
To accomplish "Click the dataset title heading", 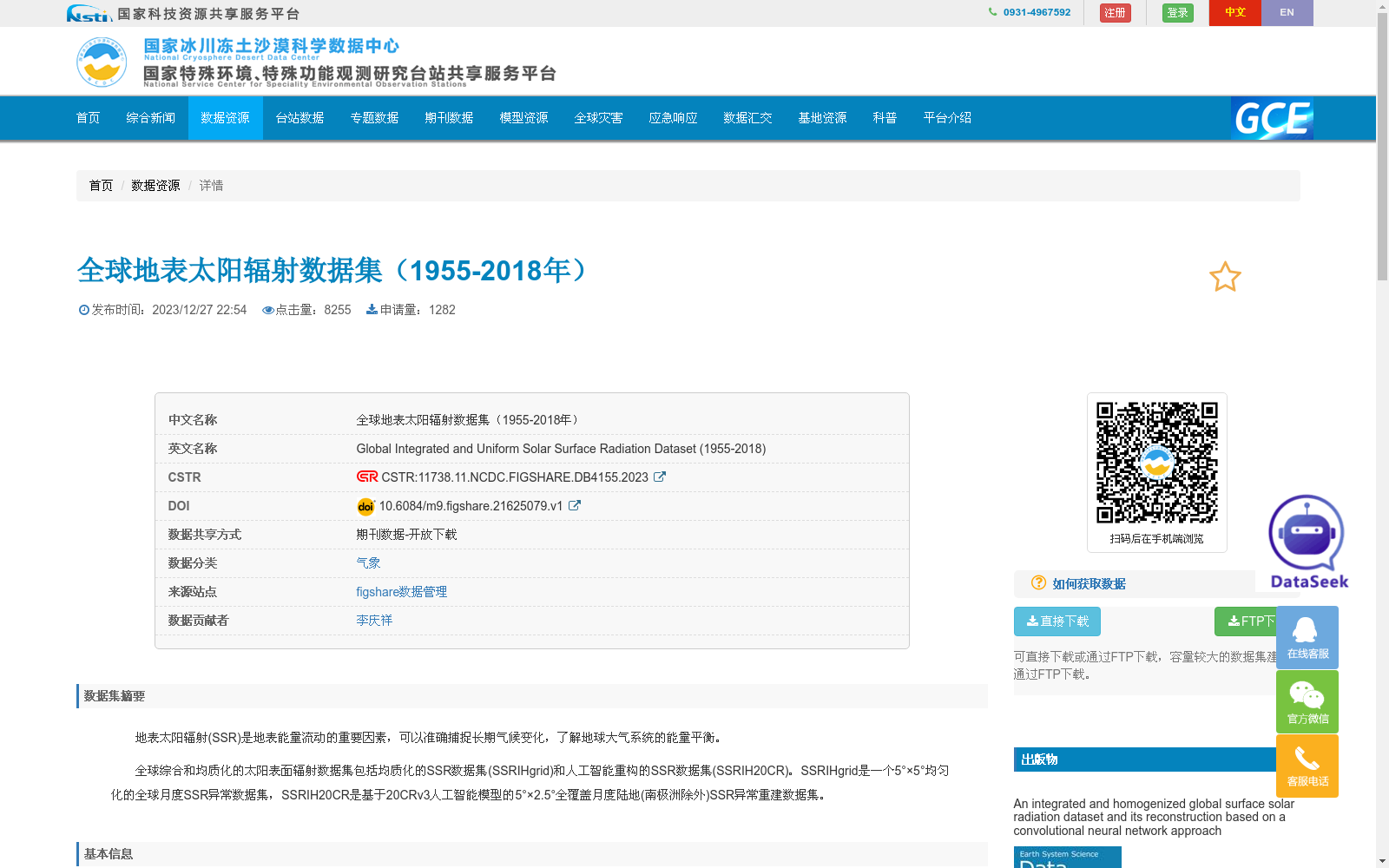I will [333, 270].
